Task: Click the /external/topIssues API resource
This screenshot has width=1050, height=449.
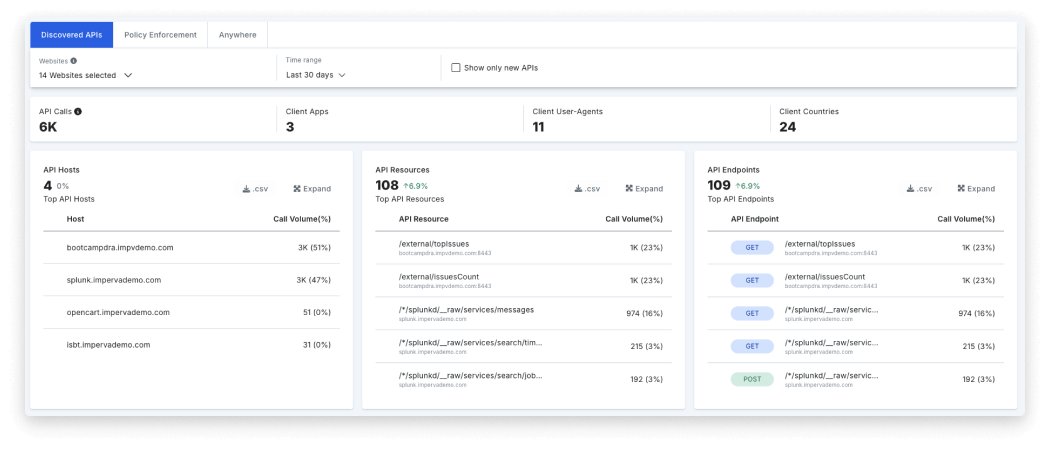Action: coord(434,243)
